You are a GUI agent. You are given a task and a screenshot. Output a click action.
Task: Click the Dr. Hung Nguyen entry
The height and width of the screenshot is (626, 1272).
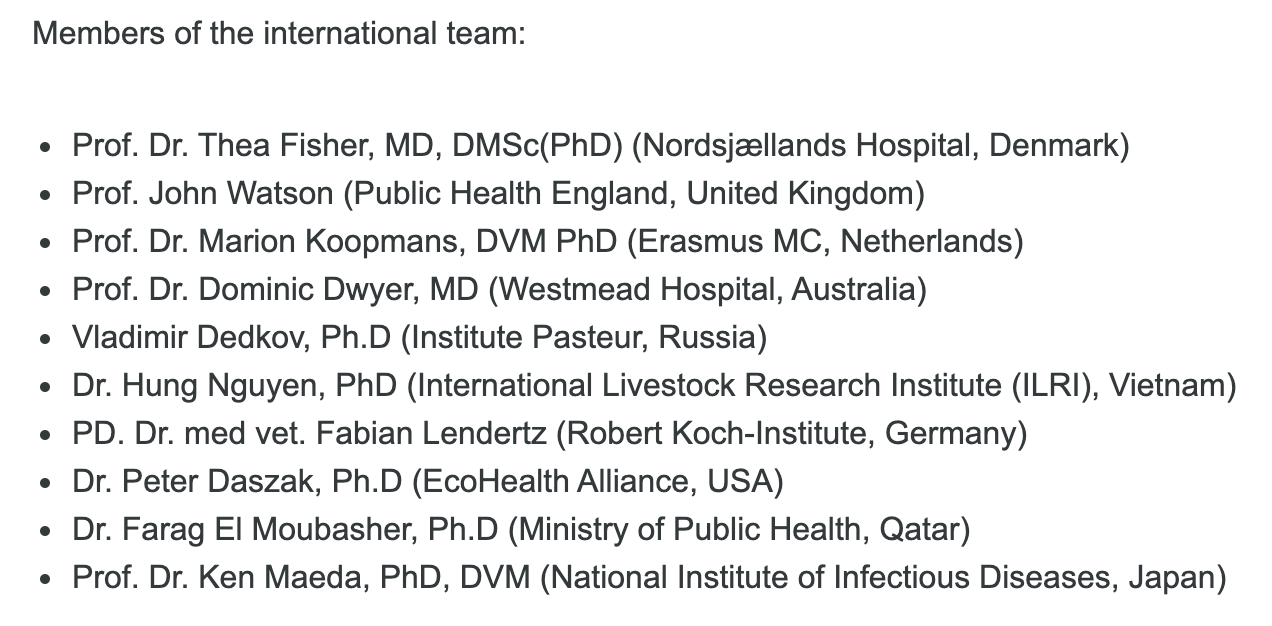[654, 386]
